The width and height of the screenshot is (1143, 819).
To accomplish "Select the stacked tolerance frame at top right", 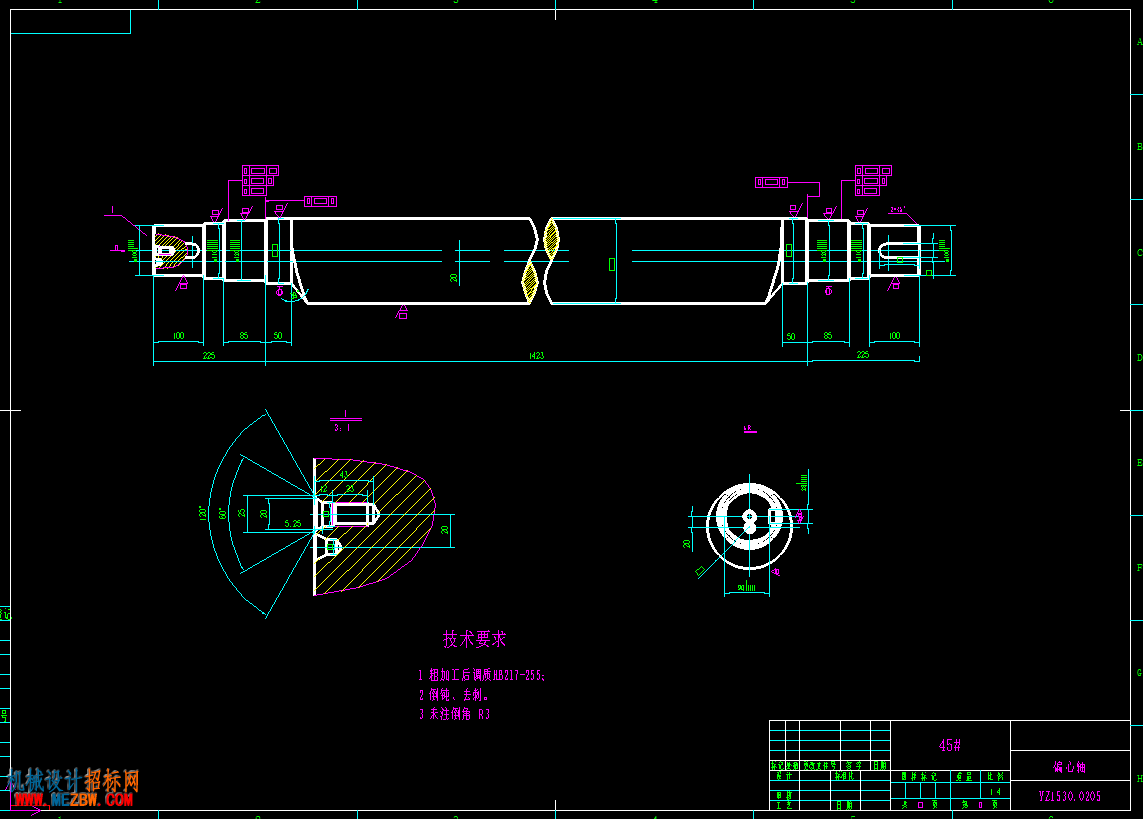I will [871, 181].
